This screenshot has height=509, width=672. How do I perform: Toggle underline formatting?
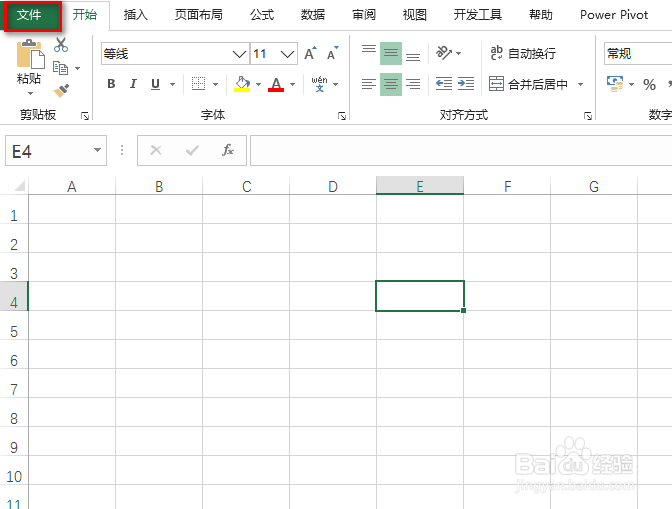pyautogui.click(x=155, y=84)
